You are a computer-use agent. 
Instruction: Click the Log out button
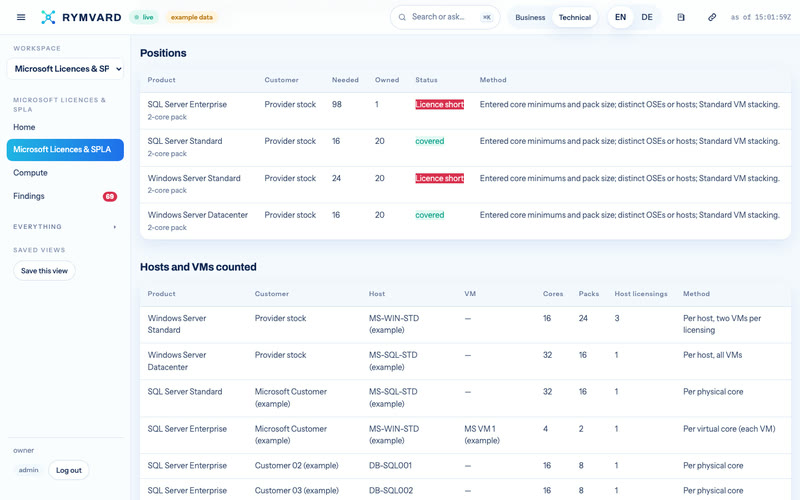coord(69,470)
